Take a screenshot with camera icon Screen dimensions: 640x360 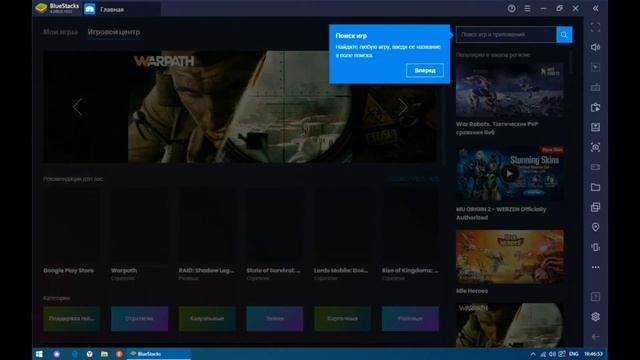[x=596, y=147]
